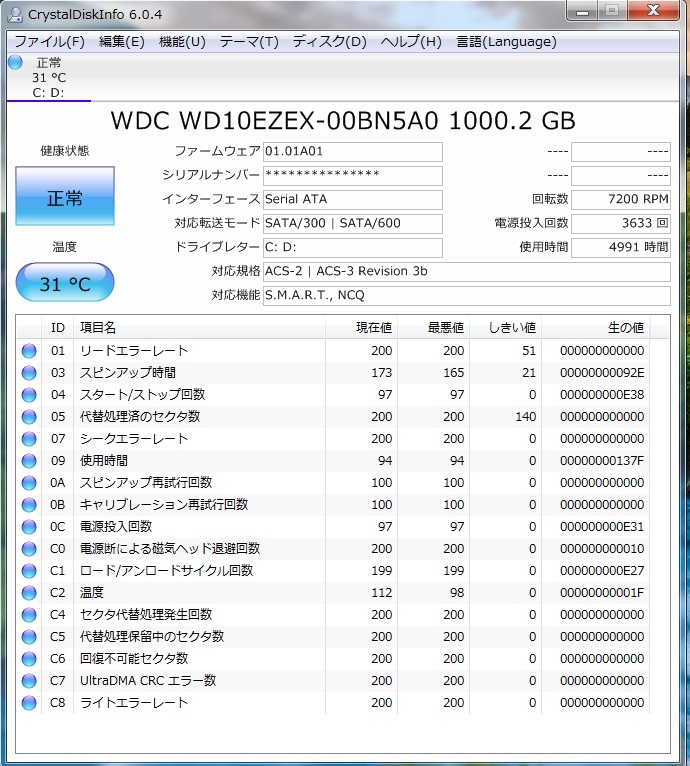
Task: Click the S.M.A.R.T., NCQ features field
Action: [467, 295]
